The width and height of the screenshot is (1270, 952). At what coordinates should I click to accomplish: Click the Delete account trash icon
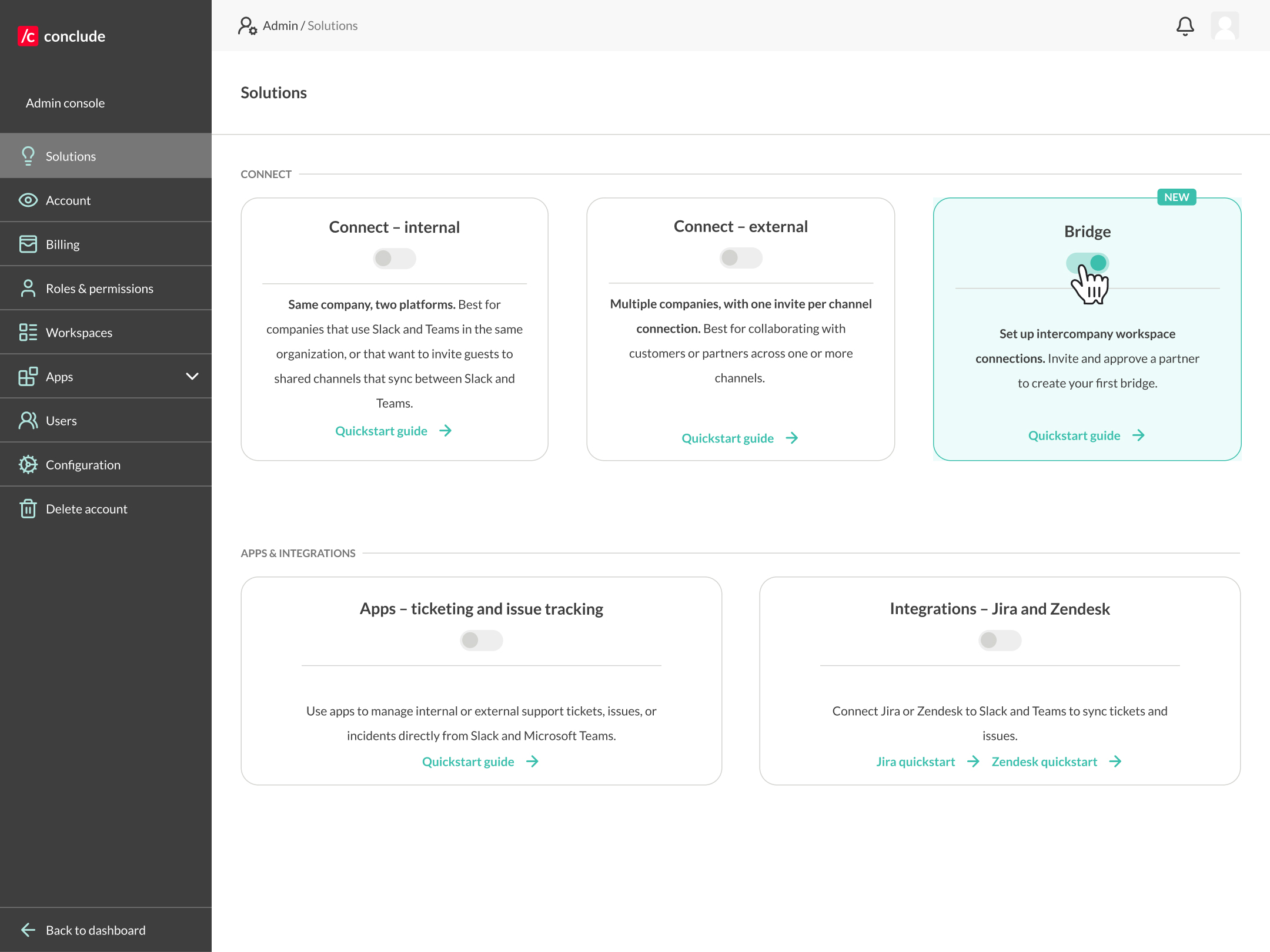pyautogui.click(x=28, y=508)
